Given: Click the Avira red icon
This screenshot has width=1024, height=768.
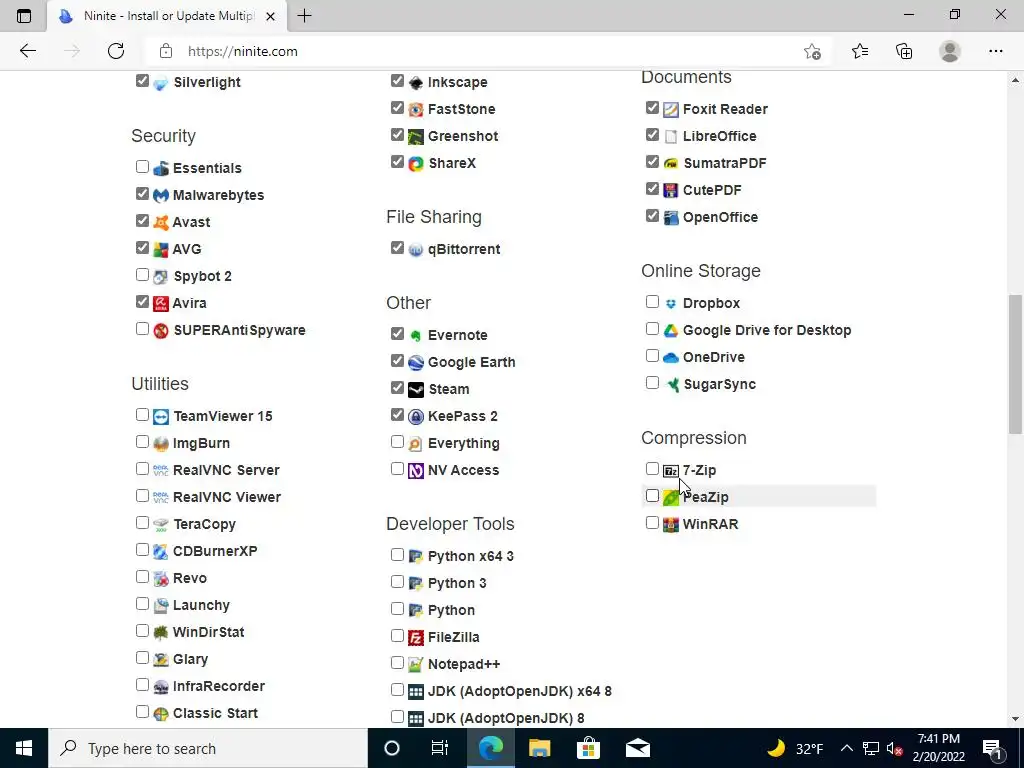Looking at the screenshot, I should point(161,303).
